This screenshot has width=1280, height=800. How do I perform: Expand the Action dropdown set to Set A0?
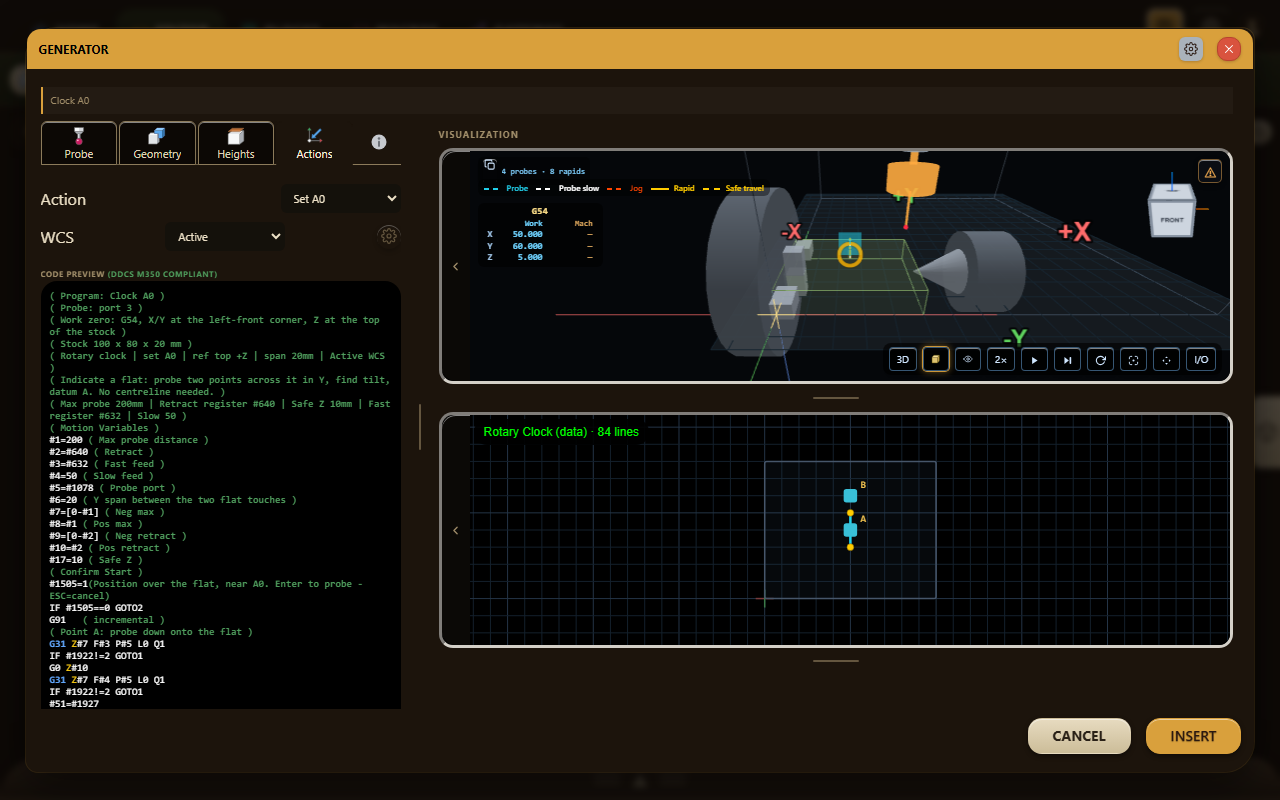click(x=343, y=199)
